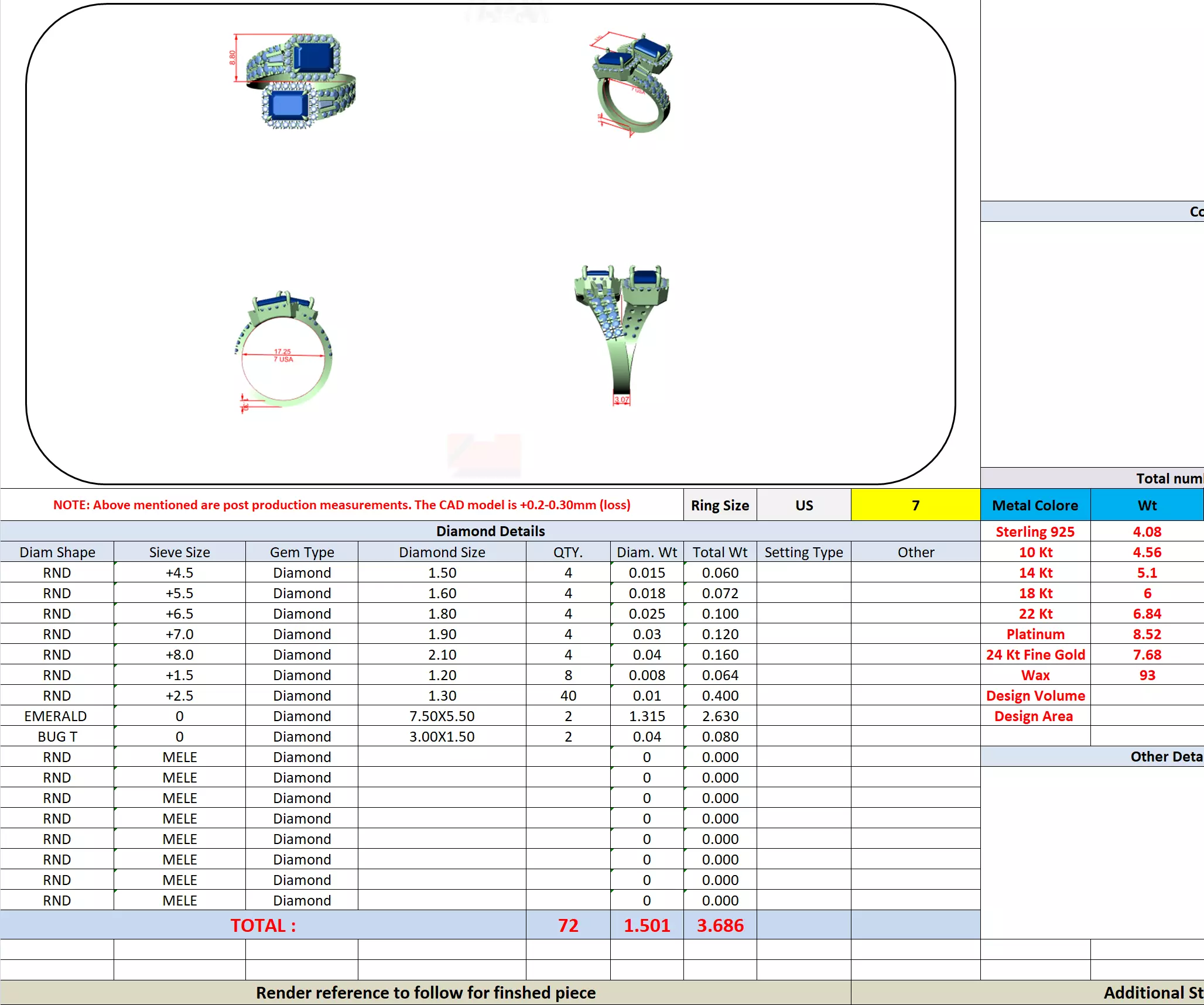Select the Sterling 925 metal cell
Screen dimensions: 1204x1005
(1035, 531)
